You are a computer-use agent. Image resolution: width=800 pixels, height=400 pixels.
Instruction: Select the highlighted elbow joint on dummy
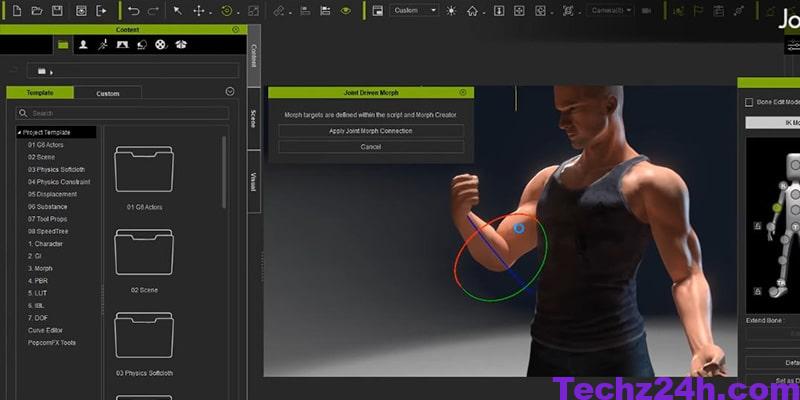[x=777, y=208]
